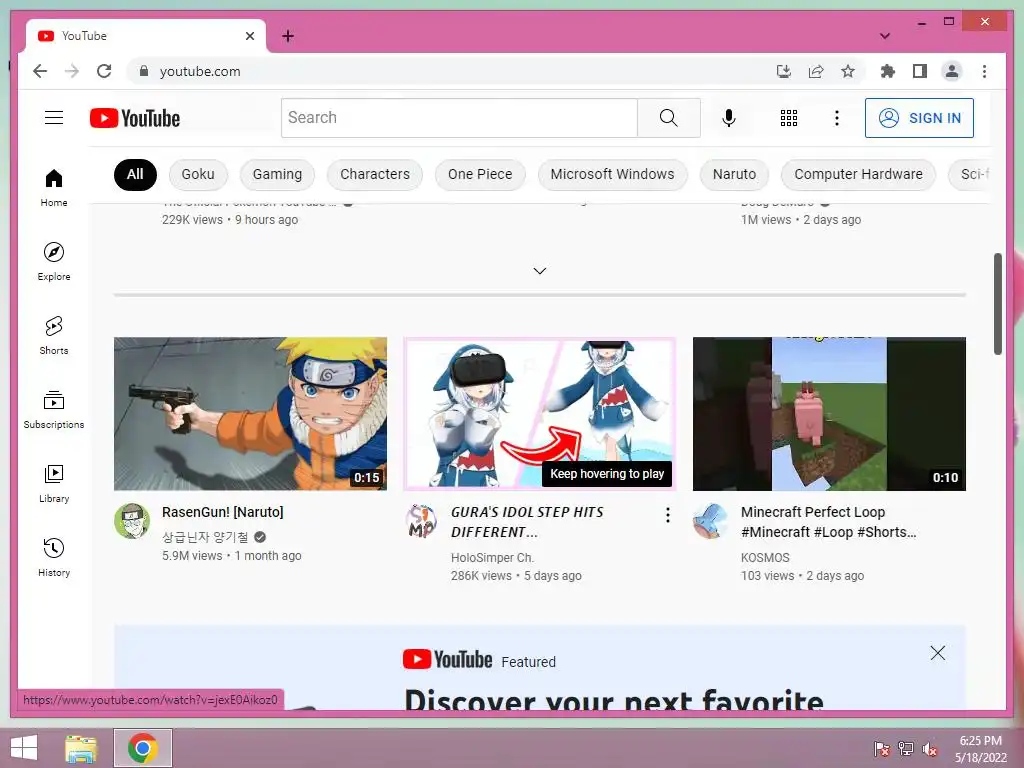Open Chrome profile avatar icon
Screen dimensions: 1024x768
click(952, 71)
